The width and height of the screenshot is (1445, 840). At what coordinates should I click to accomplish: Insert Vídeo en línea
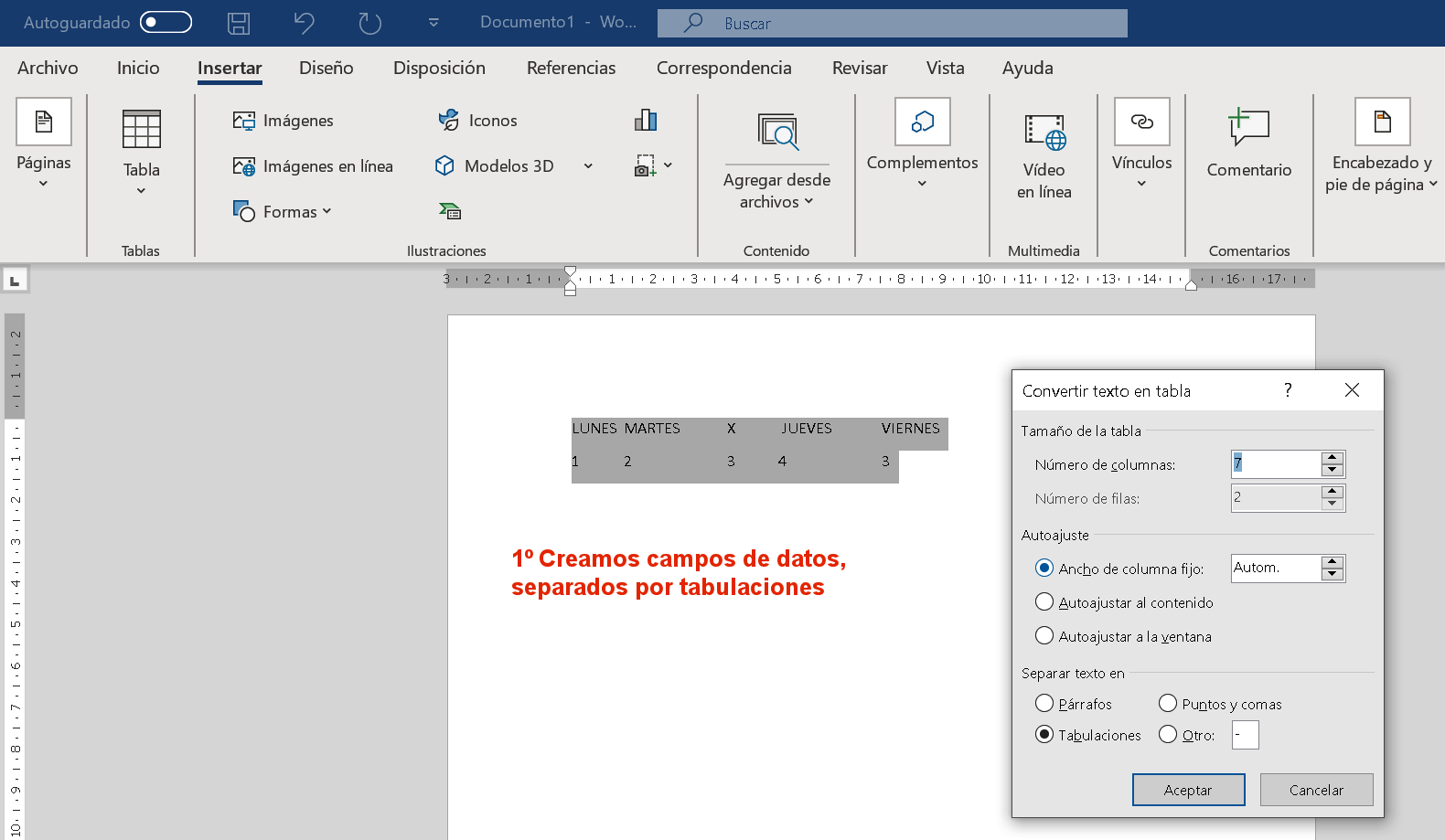[1044, 157]
